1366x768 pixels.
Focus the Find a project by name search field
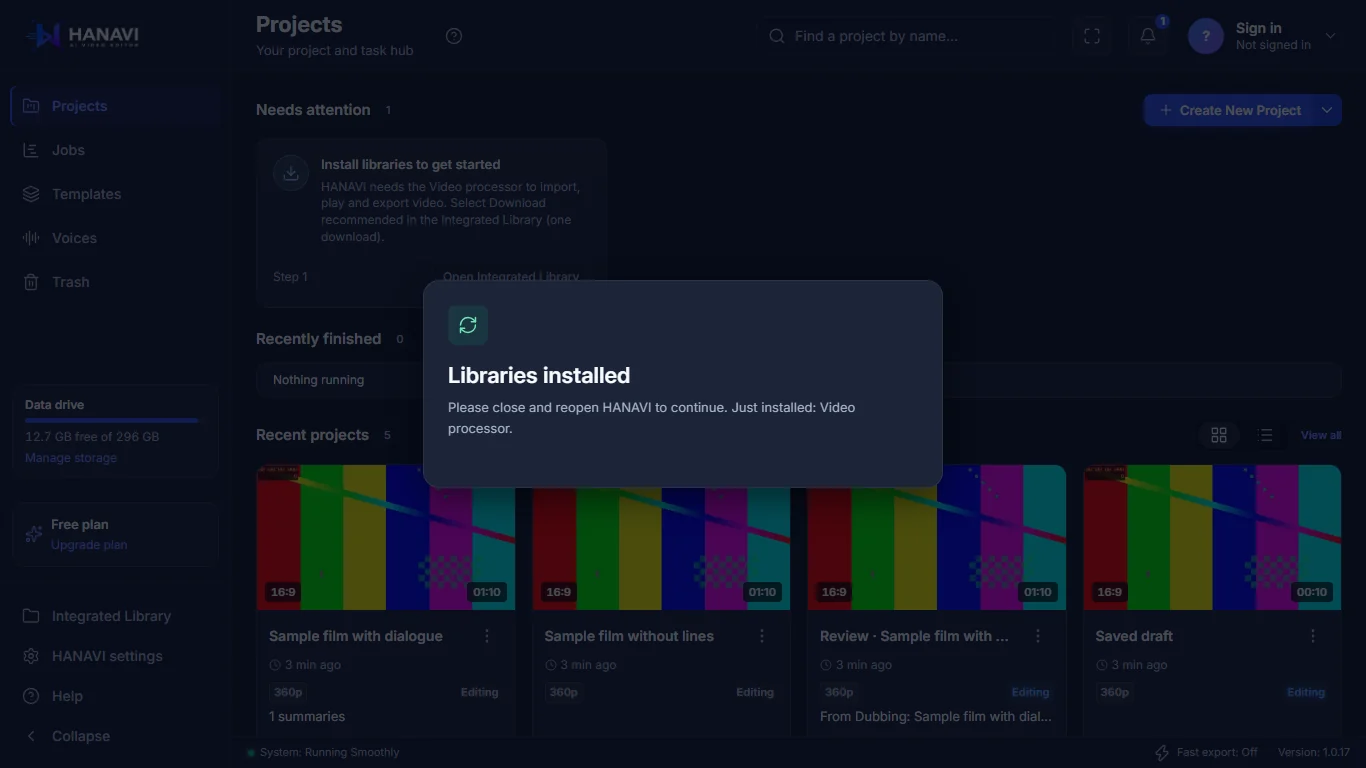[906, 36]
